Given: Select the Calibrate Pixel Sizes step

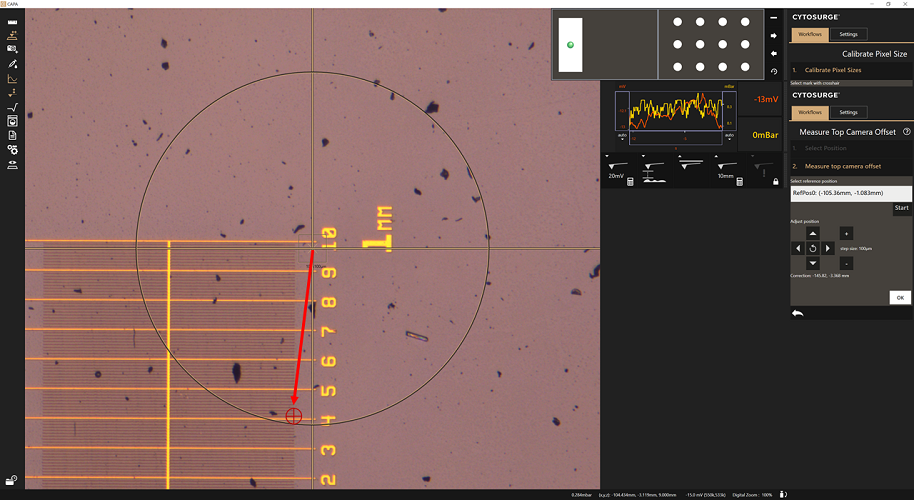Looking at the screenshot, I should [850, 70].
